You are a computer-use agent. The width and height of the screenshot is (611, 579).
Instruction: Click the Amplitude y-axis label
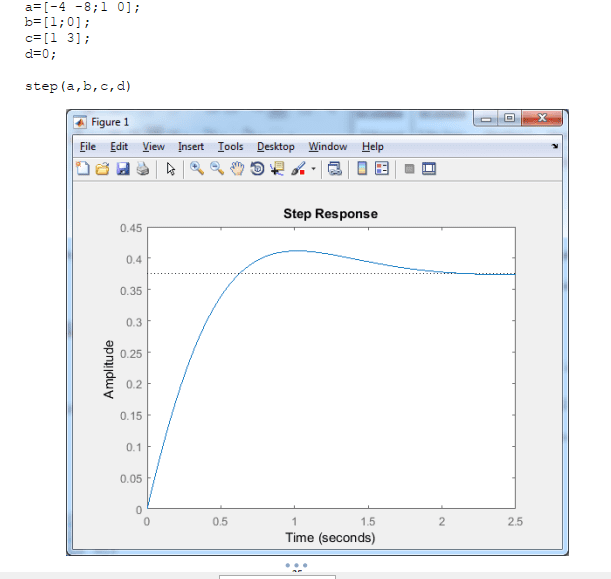[x=109, y=369]
